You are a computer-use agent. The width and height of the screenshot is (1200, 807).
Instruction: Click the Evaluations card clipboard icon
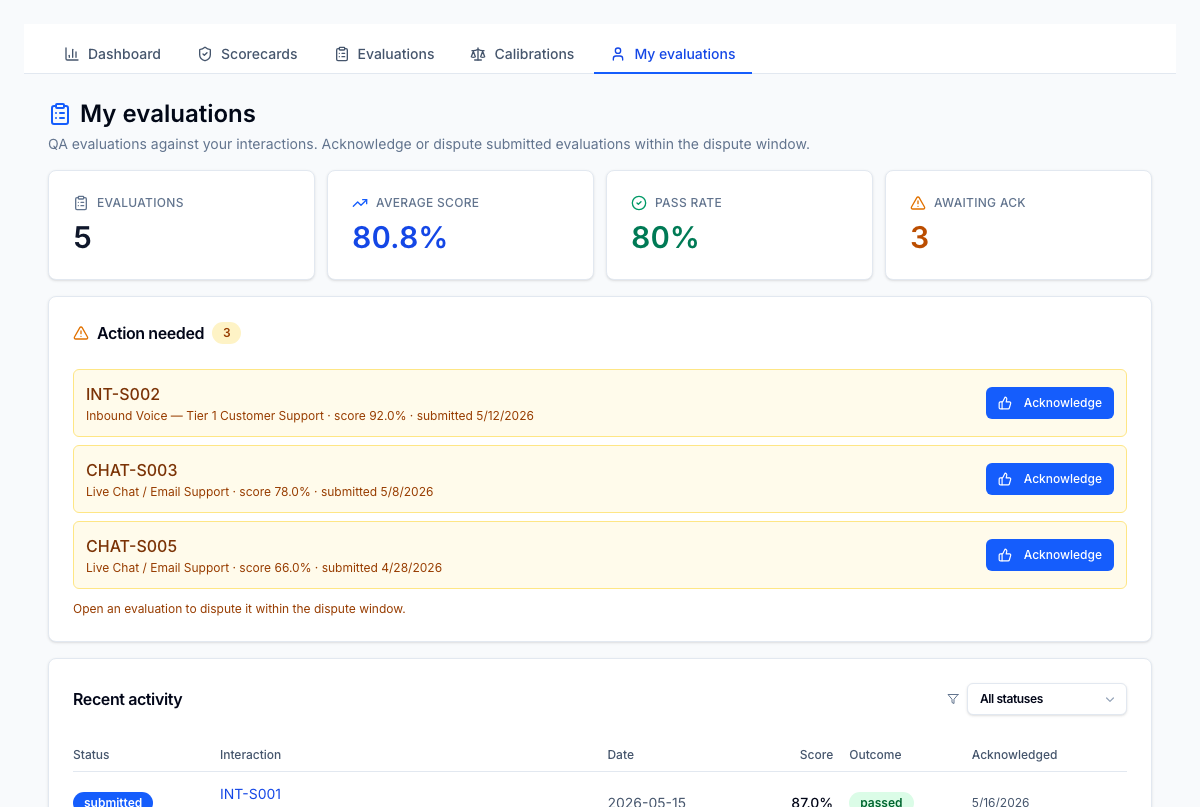[81, 203]
